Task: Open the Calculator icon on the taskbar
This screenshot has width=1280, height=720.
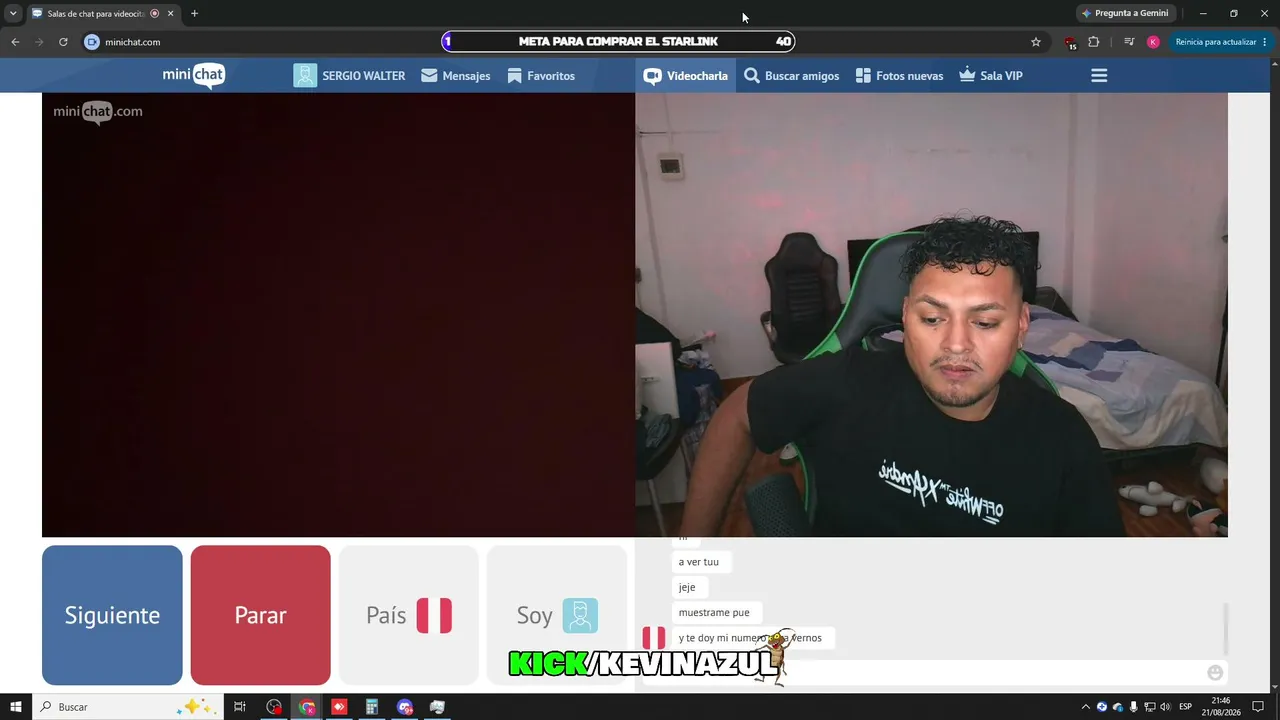Action: pyautogui.click(x=372, y=707)
